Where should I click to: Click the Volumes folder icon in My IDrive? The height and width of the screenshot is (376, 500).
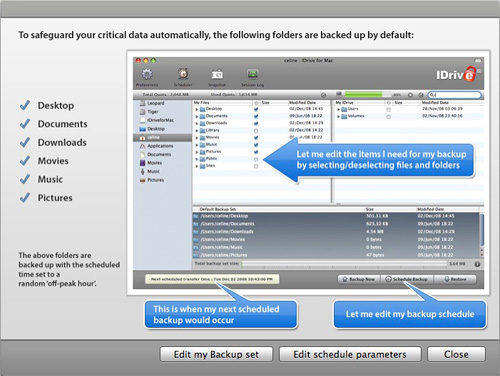[344, 116]
